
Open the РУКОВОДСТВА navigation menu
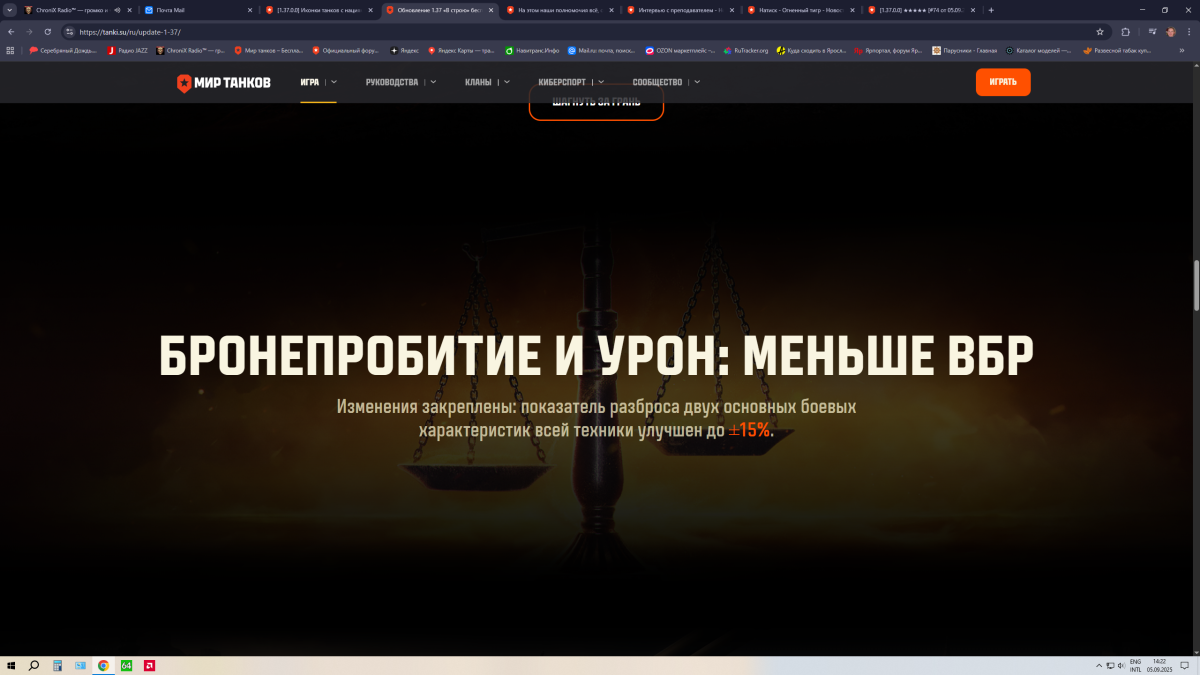(392, 82)
